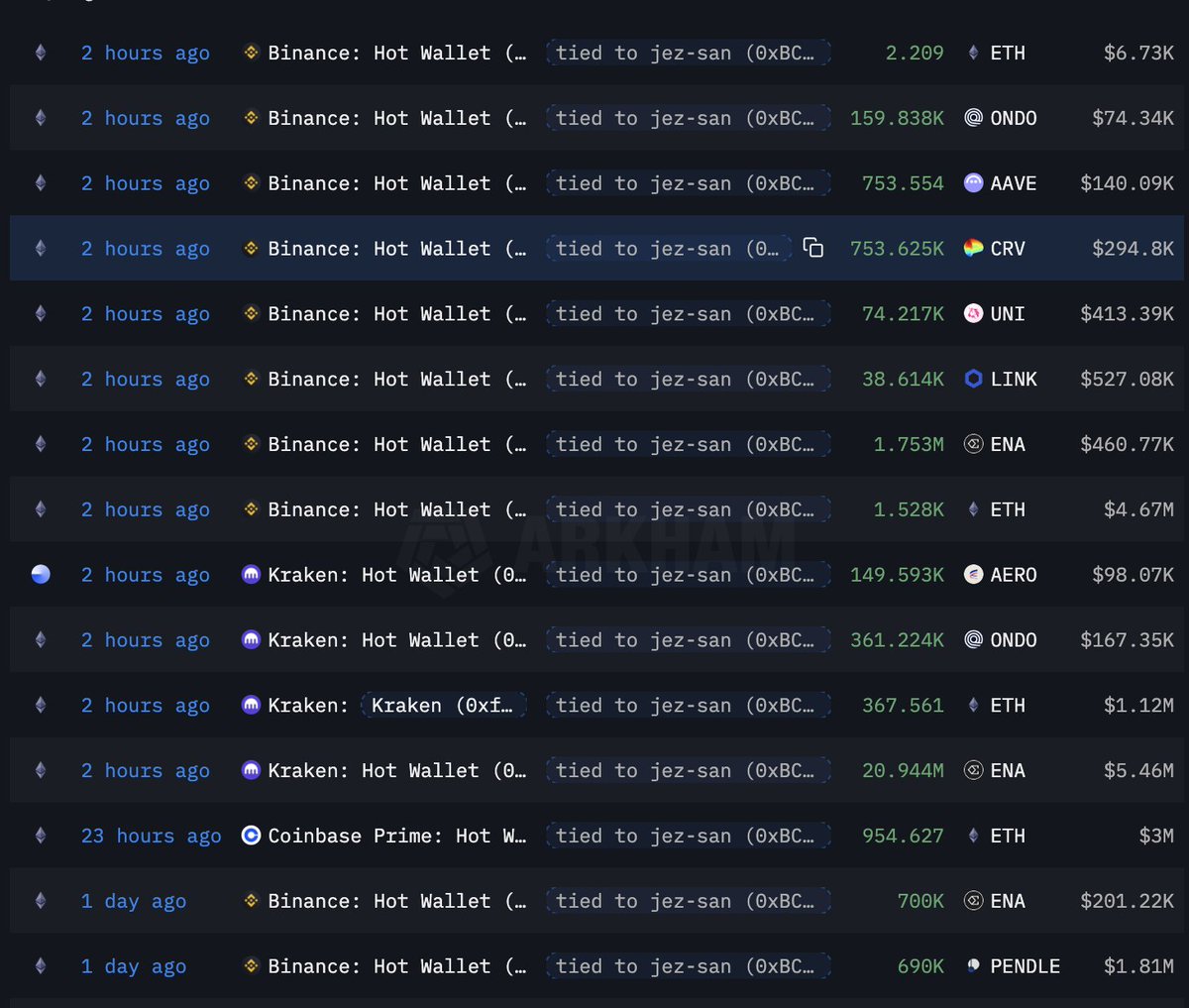Open '1 day ago' timestamp in 700K ENA row
1189x1008 pixels.
(134, 901)
